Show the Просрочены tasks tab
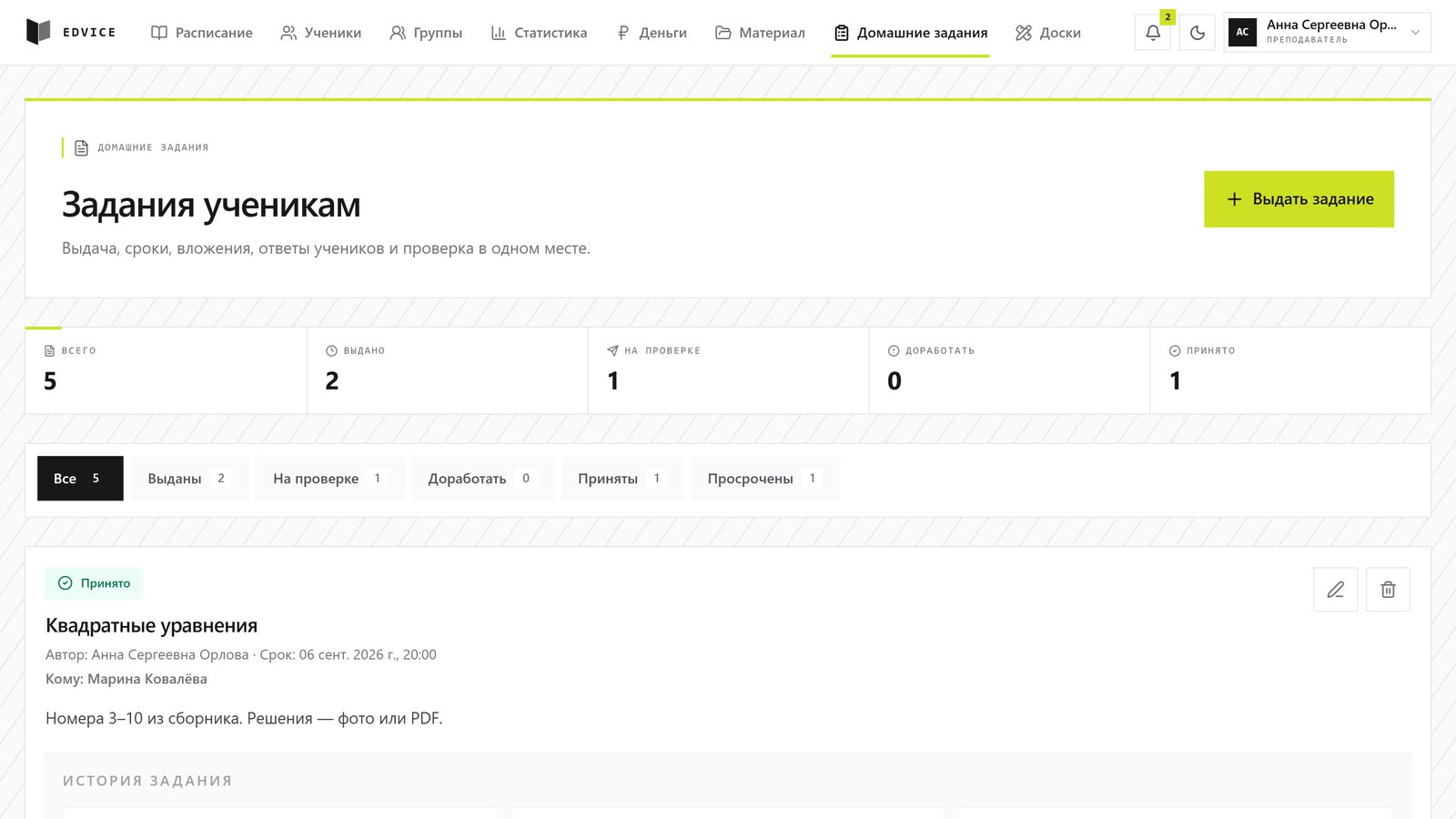Image resolution: width=1456 pixels, height=819 pixels. [765, 479]
